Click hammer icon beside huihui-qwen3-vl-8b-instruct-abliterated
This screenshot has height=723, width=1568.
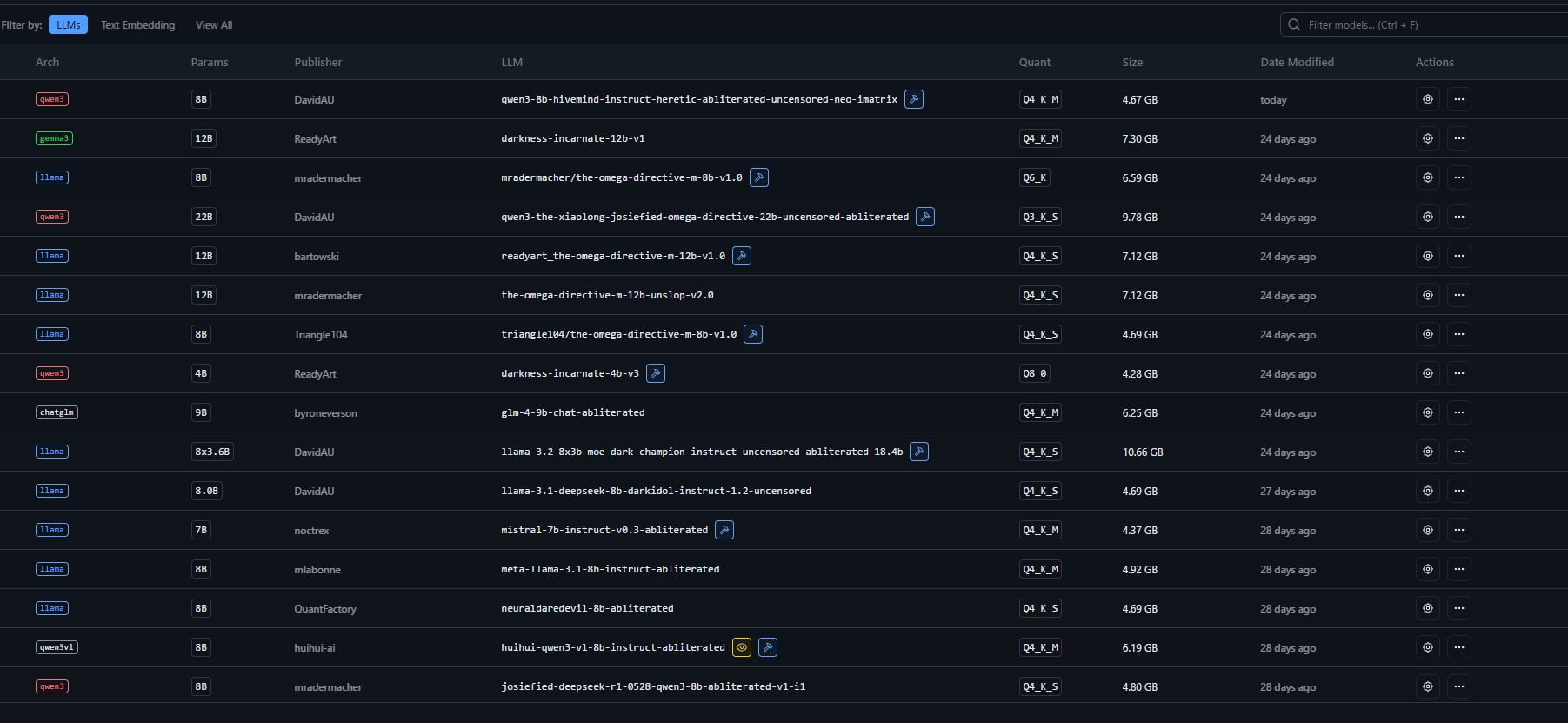pos(768,647)
